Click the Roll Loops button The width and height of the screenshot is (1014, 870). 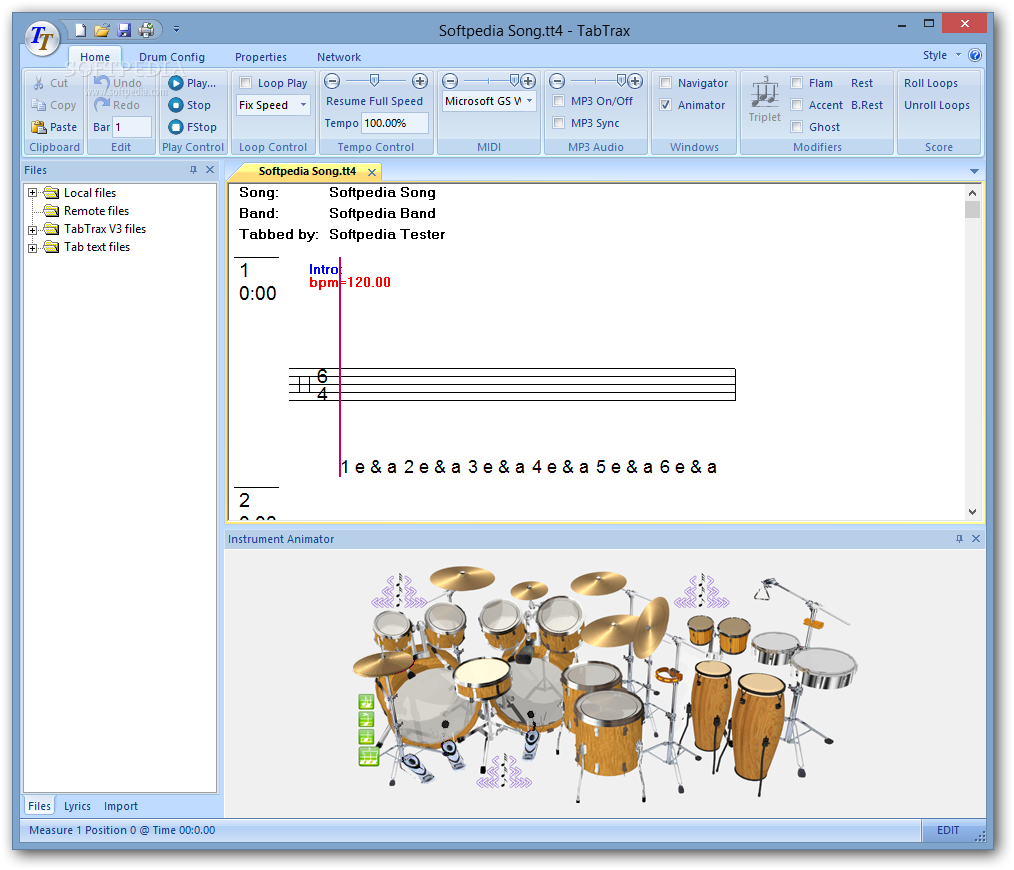tap(931, 83)
